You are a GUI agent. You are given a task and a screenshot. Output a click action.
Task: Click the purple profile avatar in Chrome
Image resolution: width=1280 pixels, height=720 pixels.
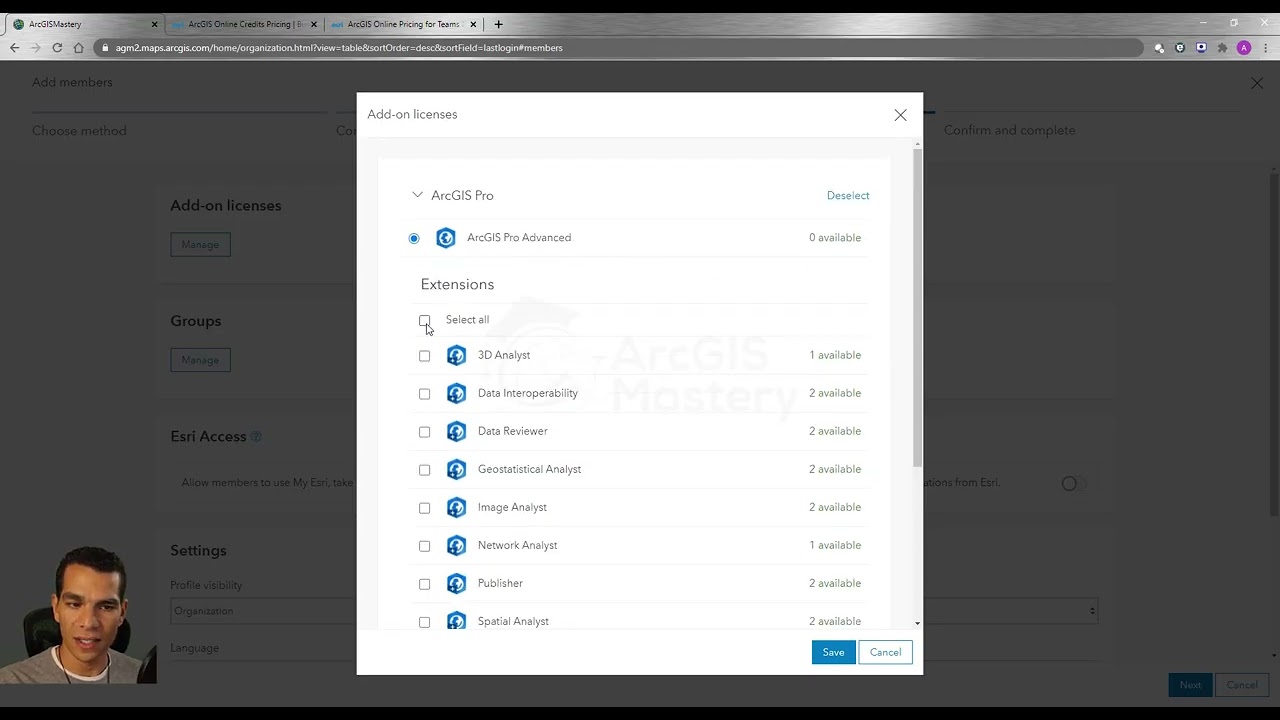[x=1244, y=47]
